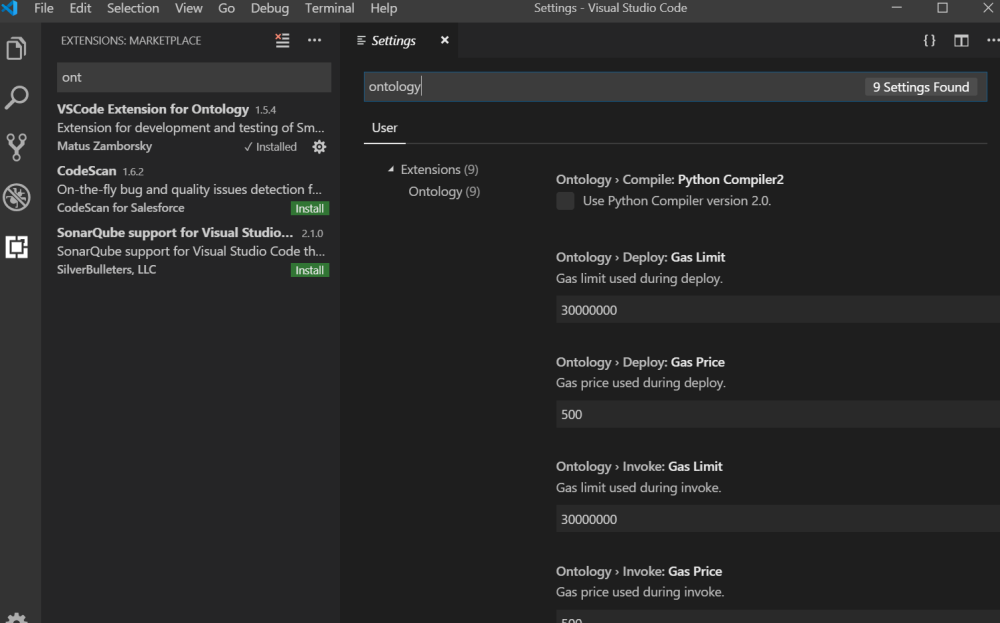Collapse the Extensions (9) tree node
The image size is (1000, 623).
point(392,170)
